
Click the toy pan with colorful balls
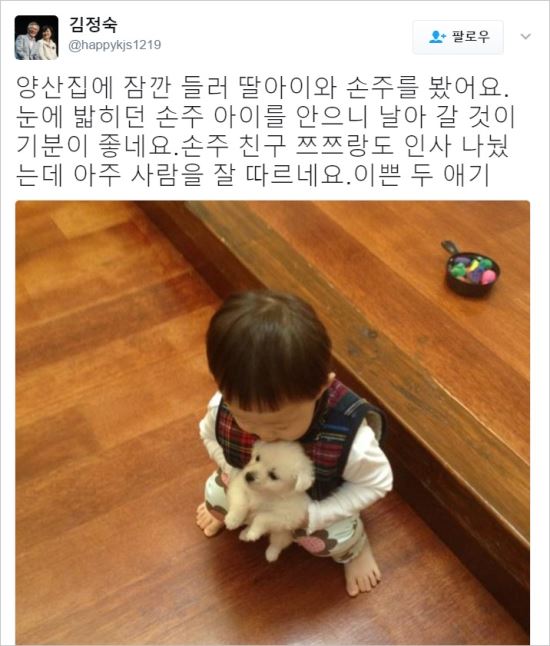471,270
